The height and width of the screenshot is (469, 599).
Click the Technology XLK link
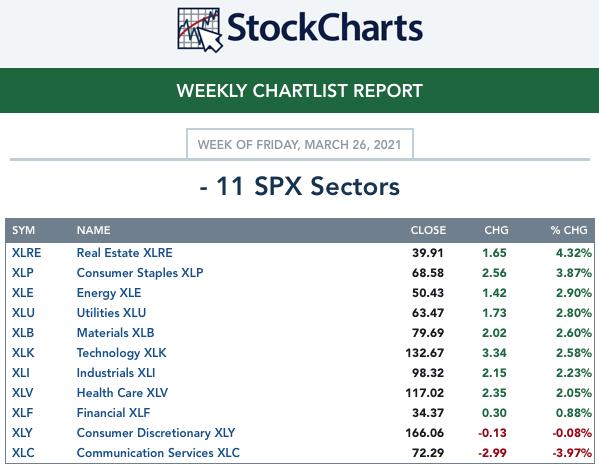(x=121, y=353)
